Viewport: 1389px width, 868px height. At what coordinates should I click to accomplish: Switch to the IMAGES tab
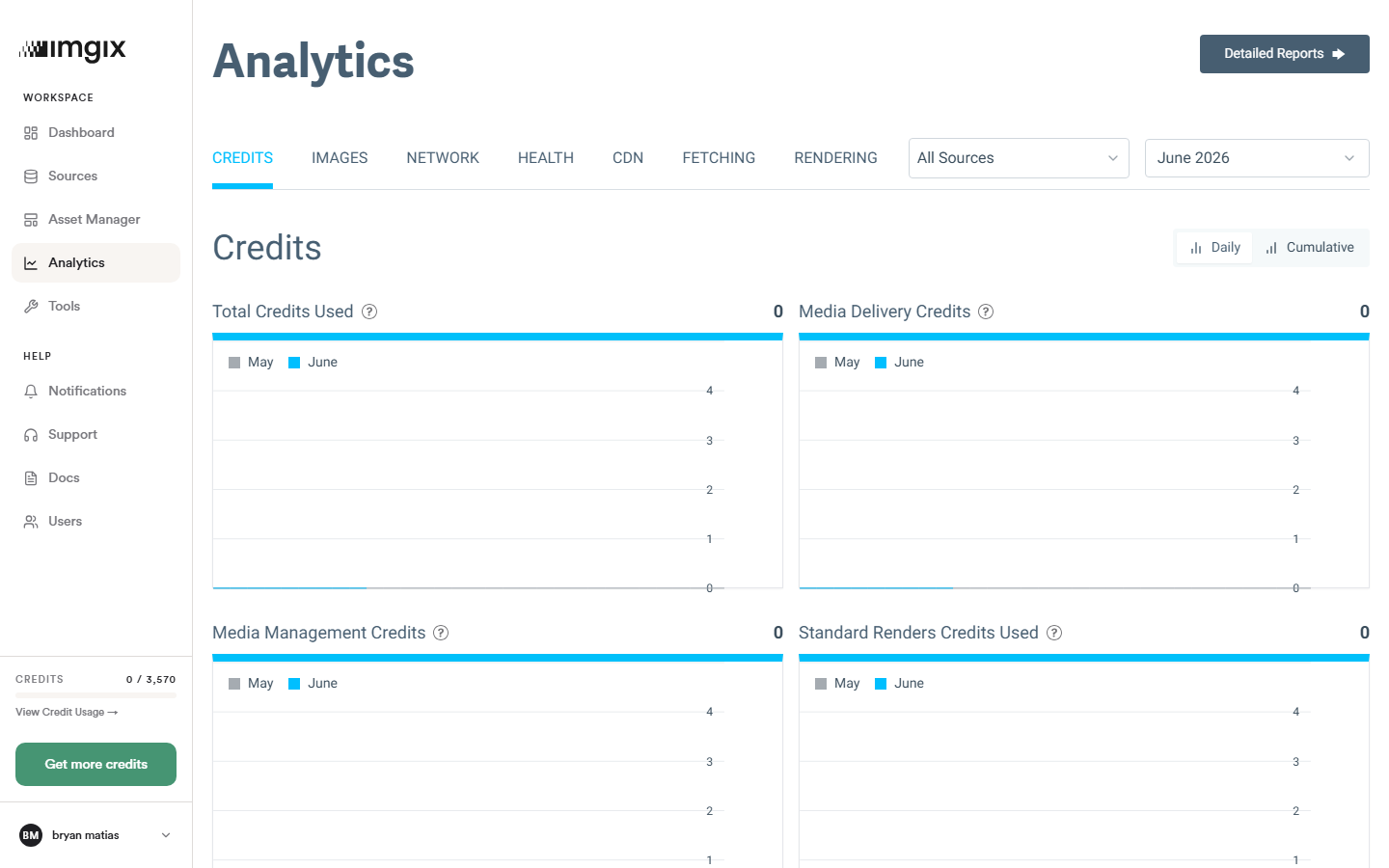click(x=340, y=158)
